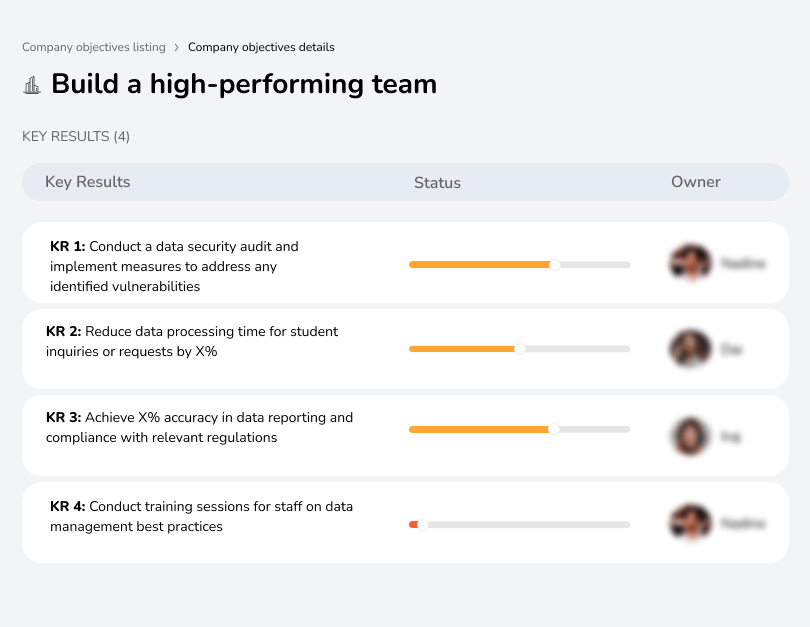Image resolution: width=810 pixels, height=627 pixels.
Task: Open the "Company objectives listing" breadcrumb link
Action: coord(94,47)
